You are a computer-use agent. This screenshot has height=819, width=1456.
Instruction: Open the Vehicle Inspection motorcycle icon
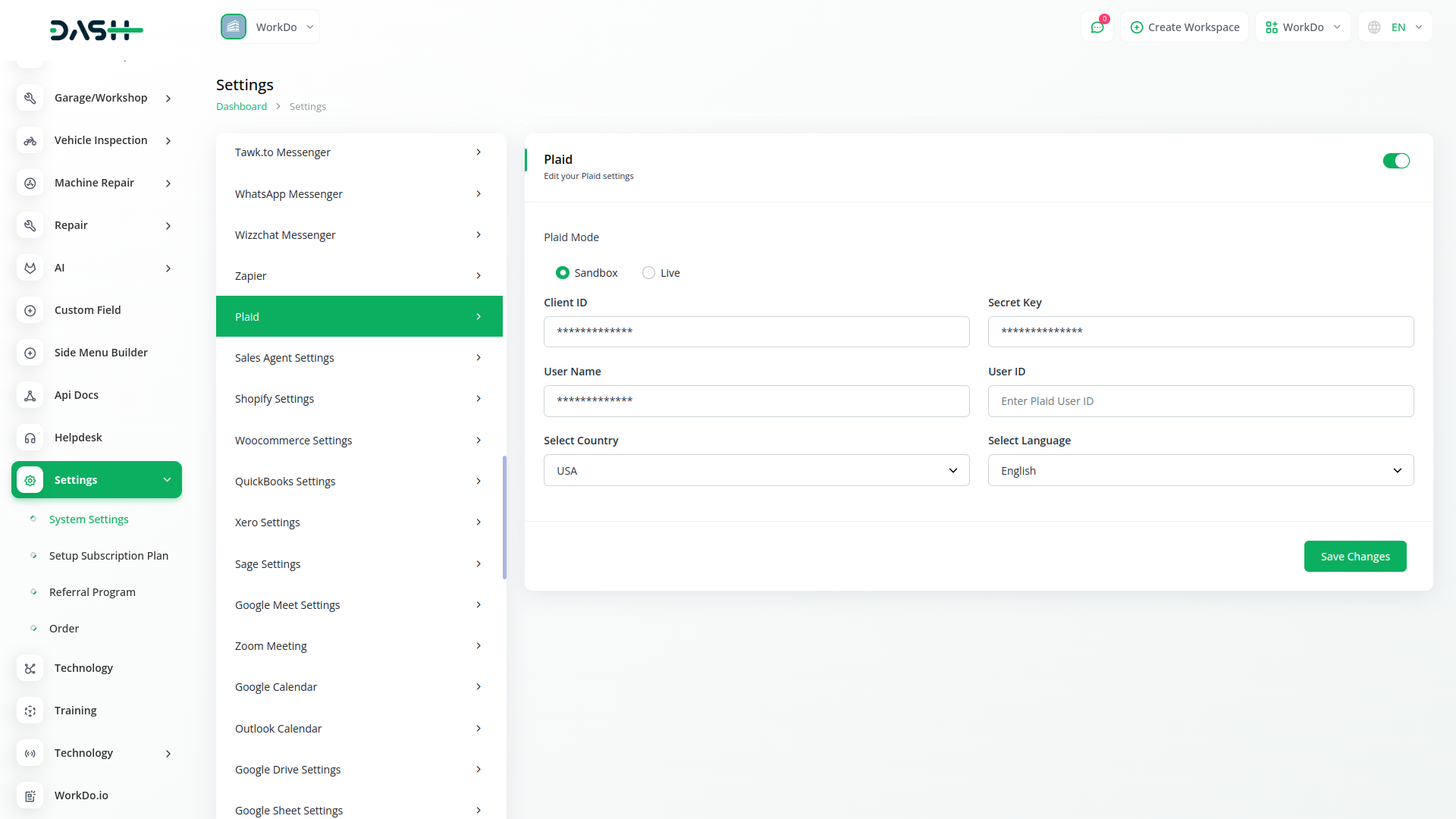tap(30, 140)
